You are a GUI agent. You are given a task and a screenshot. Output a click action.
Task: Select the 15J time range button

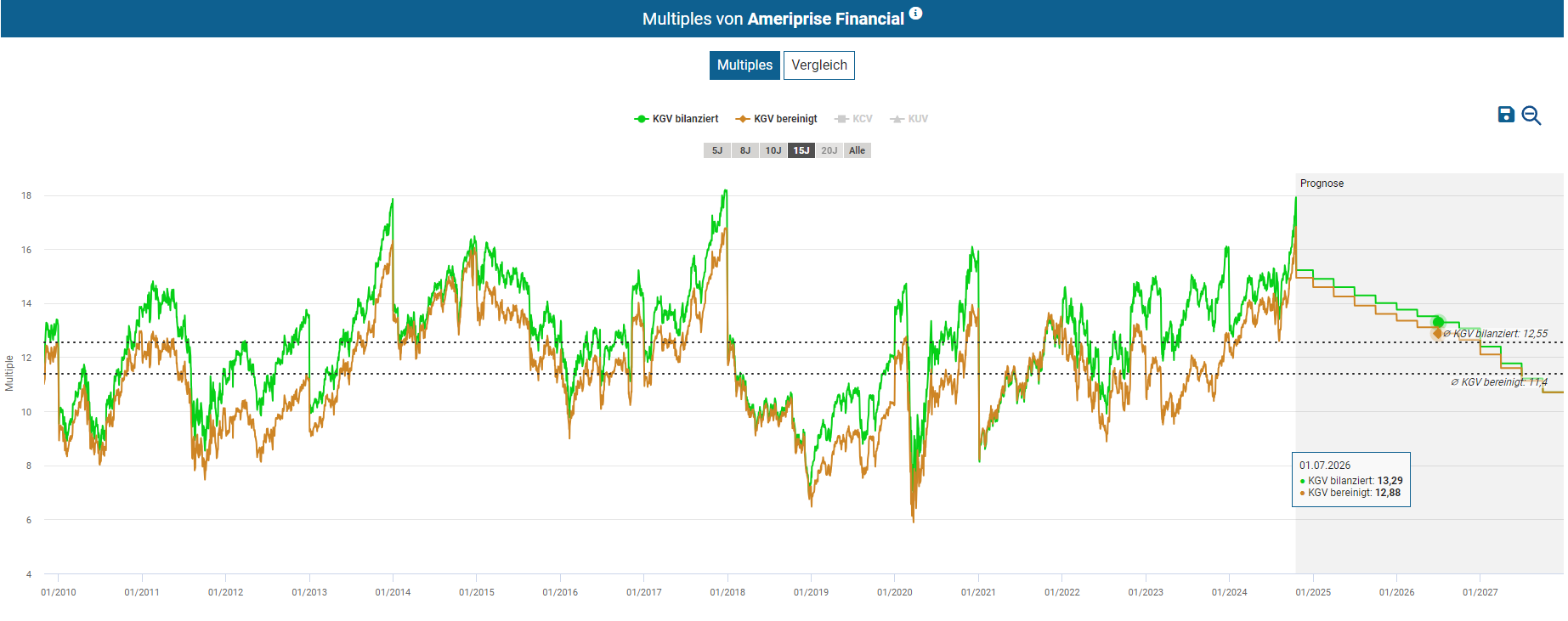[x=801, y=150]
